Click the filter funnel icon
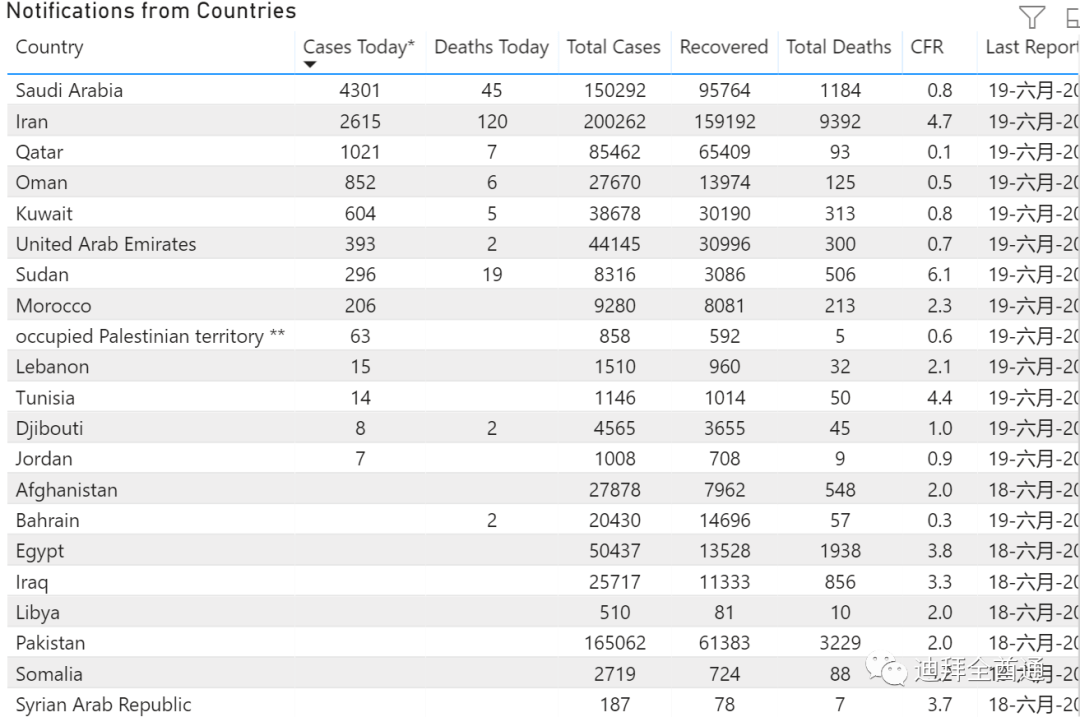Image resolution: width=1080 pixels, height=717 pixels. (x=1032, y=18)
